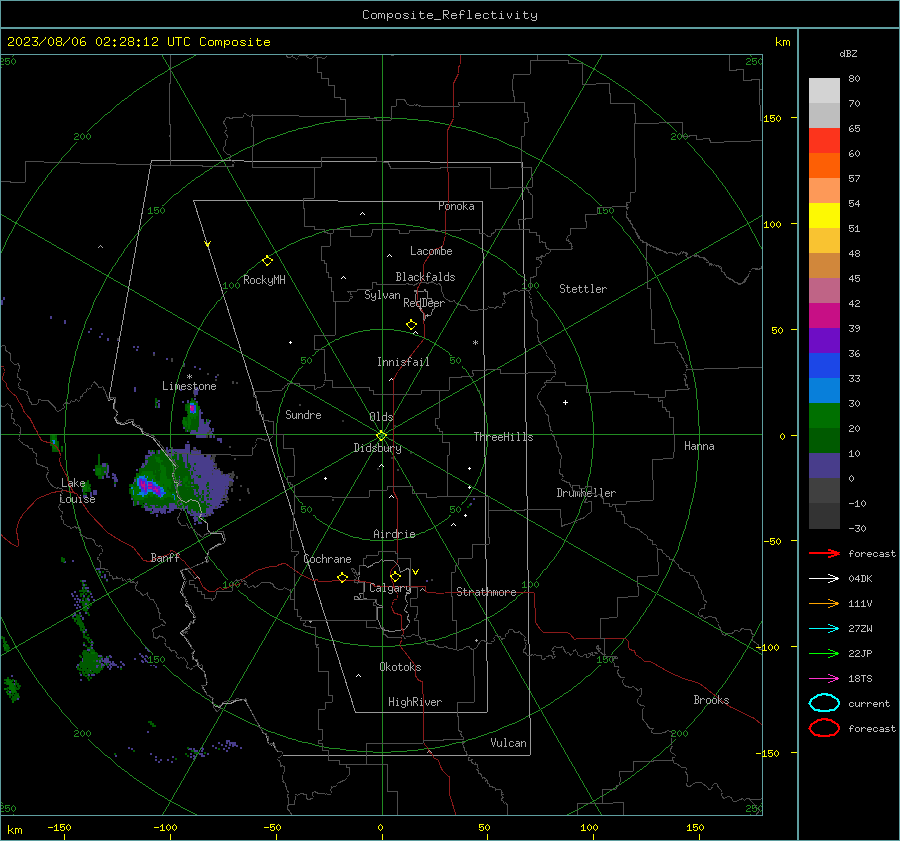Click the Banff label
The height and width of the screenshot is (841, 900).
[165, 558]
